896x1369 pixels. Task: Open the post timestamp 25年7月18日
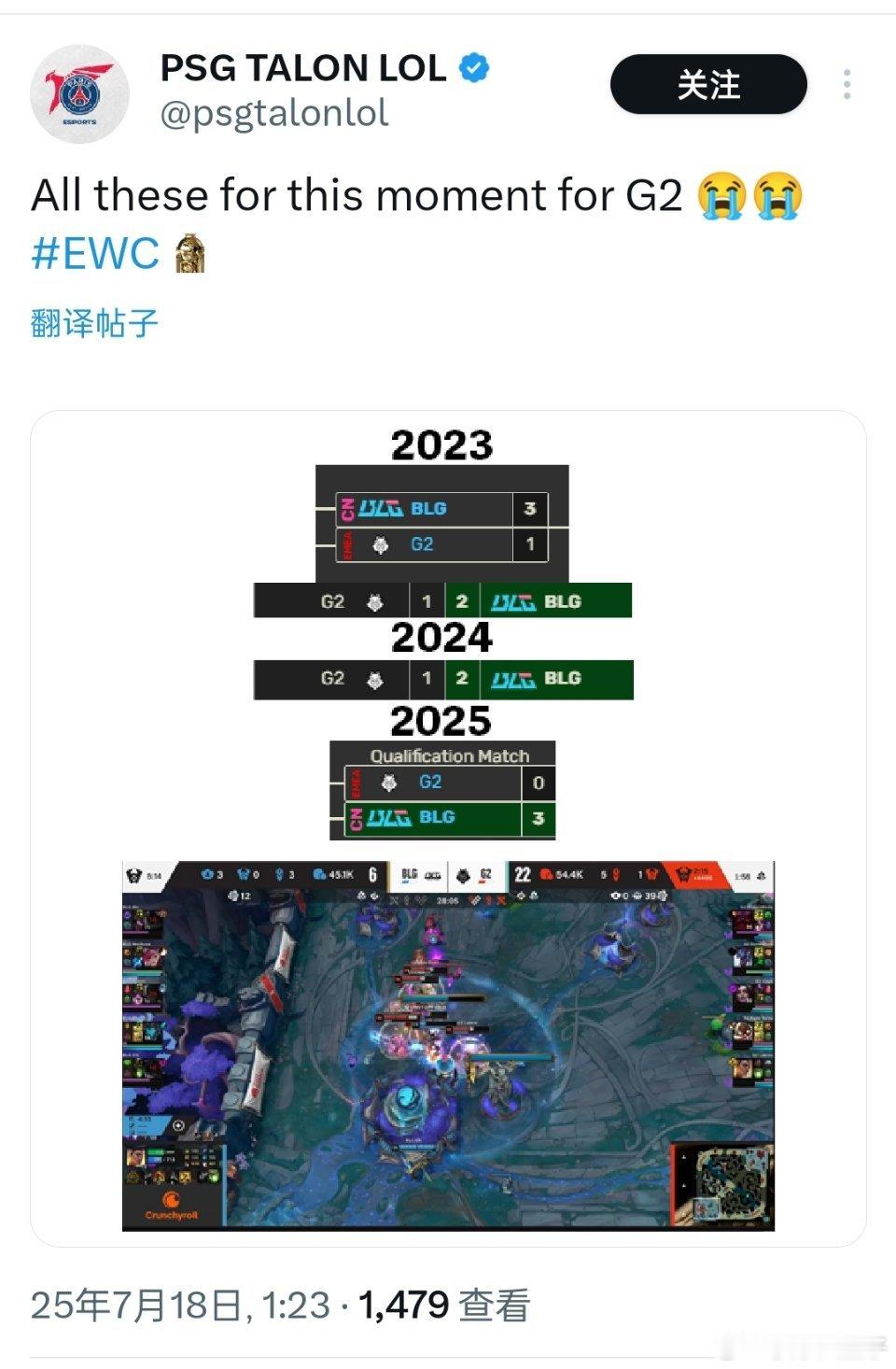180,1305
